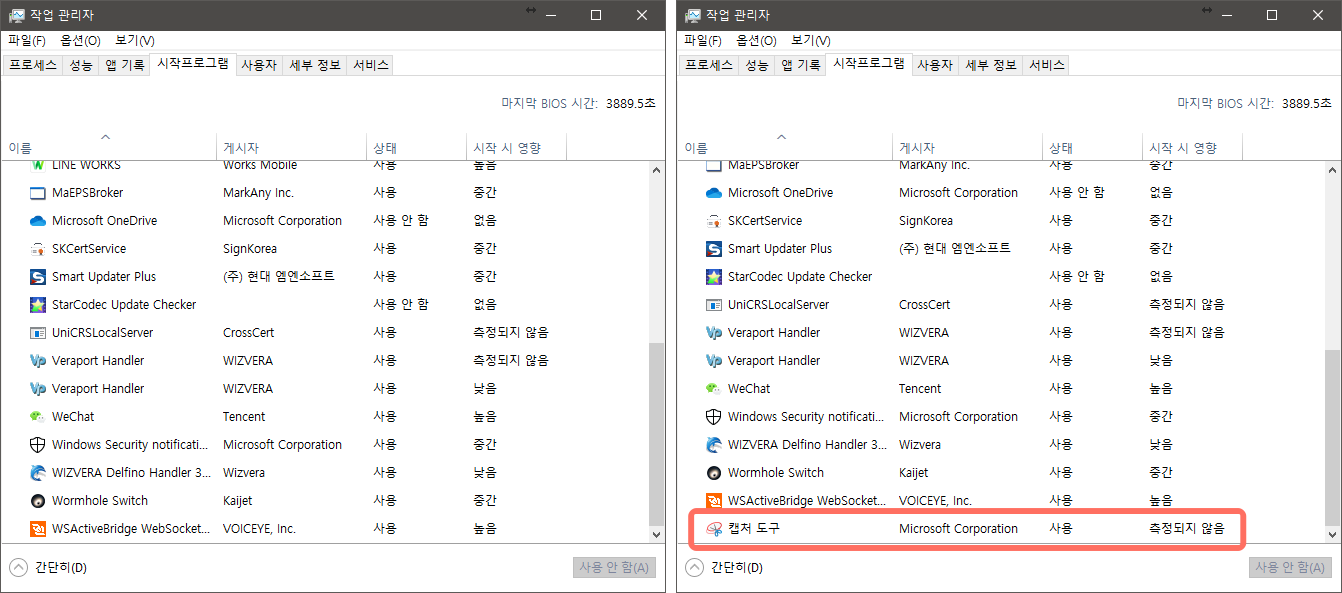
Task: Click Task Manager title bar icon, left window
Action: click(17, 15)
